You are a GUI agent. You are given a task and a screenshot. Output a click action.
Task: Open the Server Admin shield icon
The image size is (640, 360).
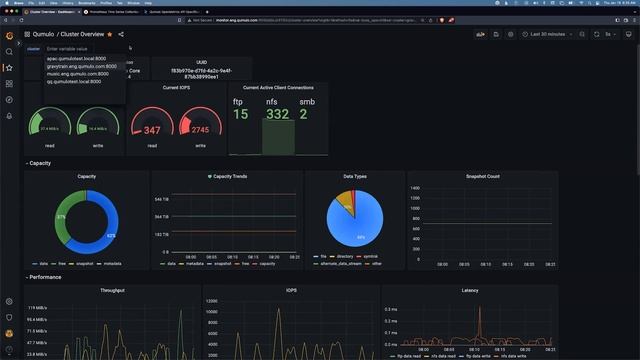coord(9,317)
